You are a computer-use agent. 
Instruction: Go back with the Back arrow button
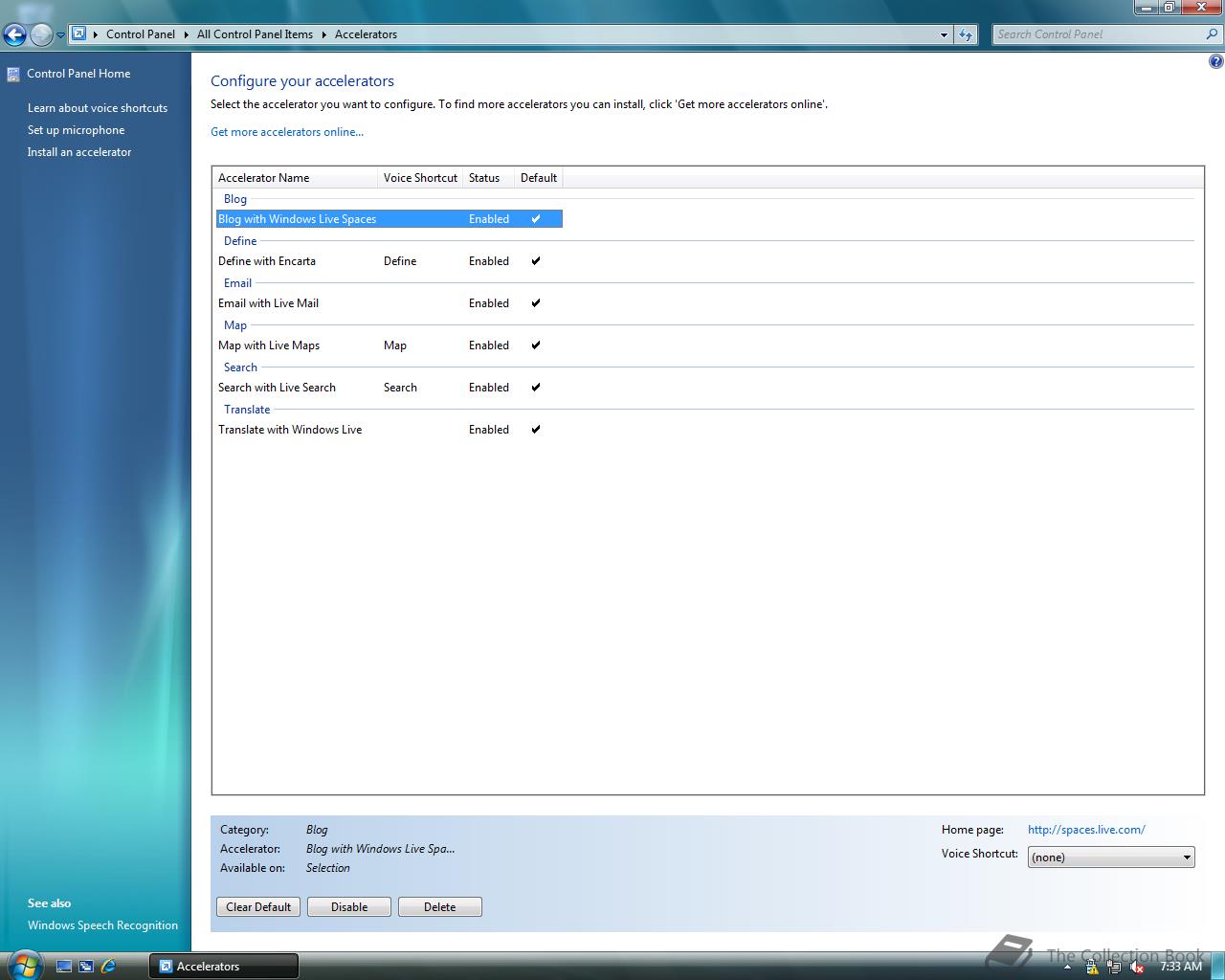click(14, 35)
